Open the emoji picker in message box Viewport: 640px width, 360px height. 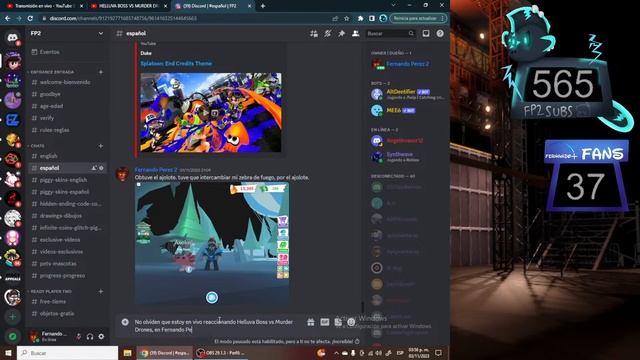point(351,322)
